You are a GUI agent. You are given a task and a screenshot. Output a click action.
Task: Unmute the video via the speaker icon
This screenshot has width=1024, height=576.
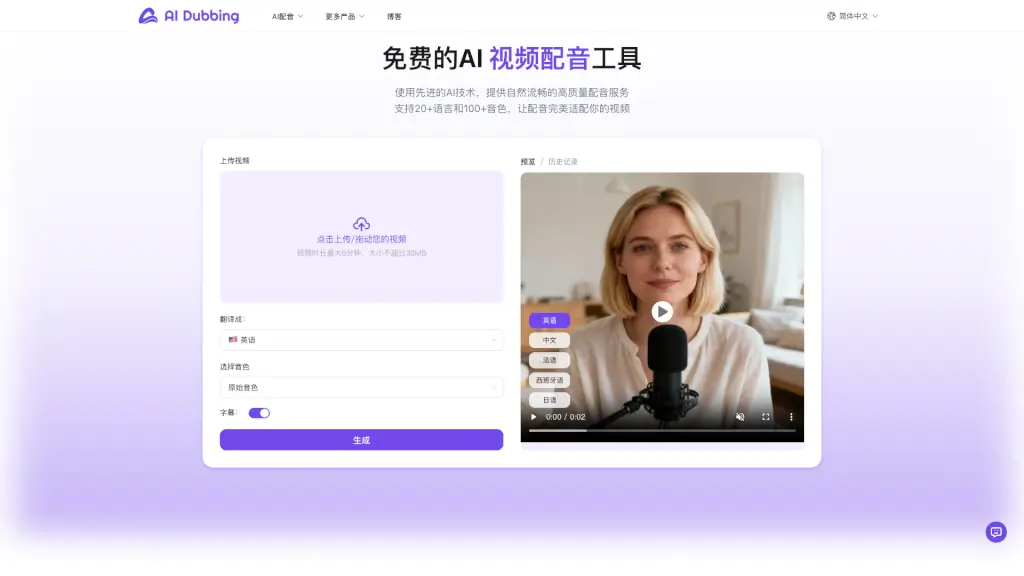coord(740,417)
